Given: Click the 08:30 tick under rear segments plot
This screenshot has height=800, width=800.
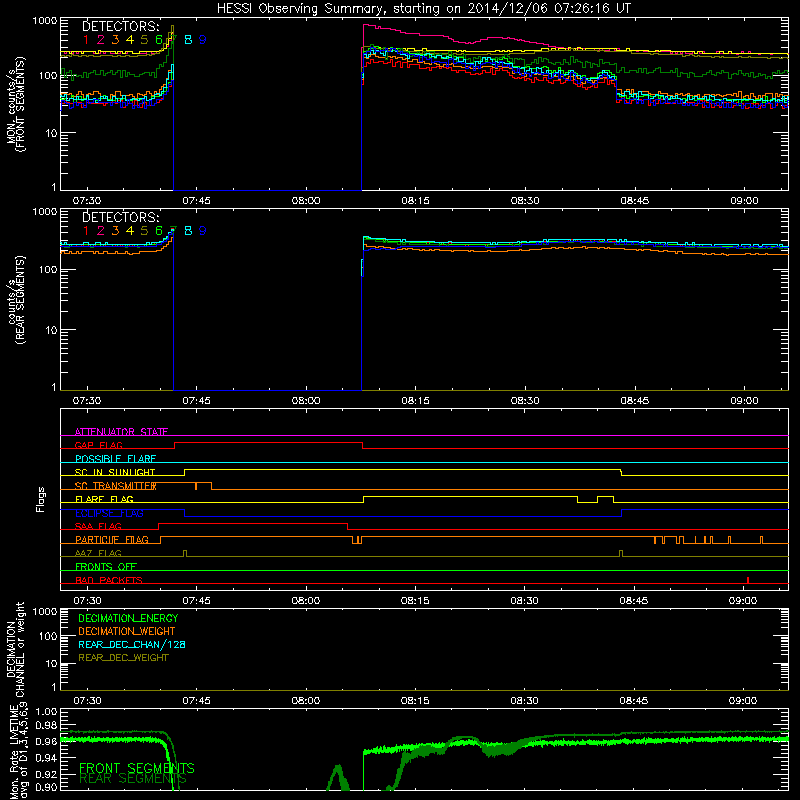Looking at the screenshot, I should [524, 401].
